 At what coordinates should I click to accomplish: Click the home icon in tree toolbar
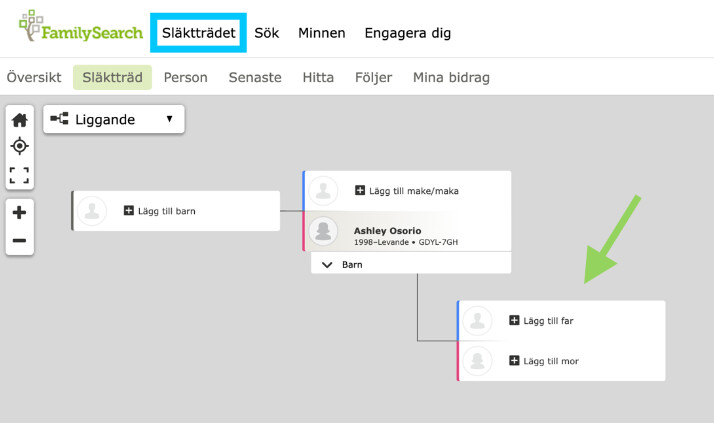coord(20,120)
